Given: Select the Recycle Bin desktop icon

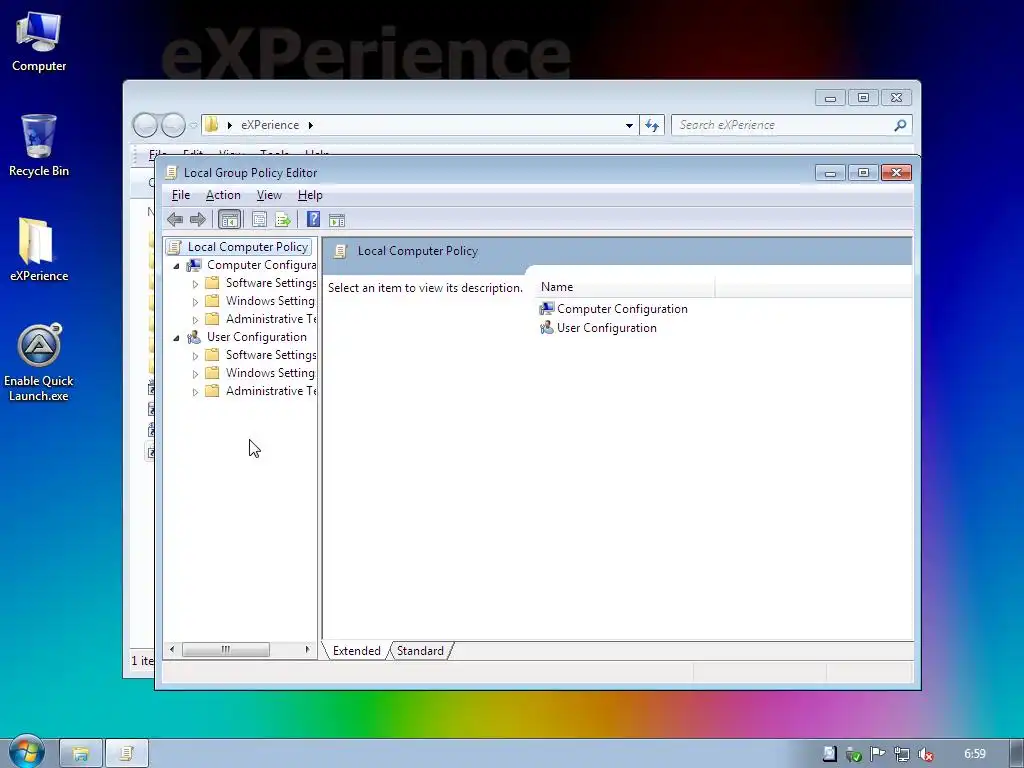Looking at the screenshot, I should (39, 145).
